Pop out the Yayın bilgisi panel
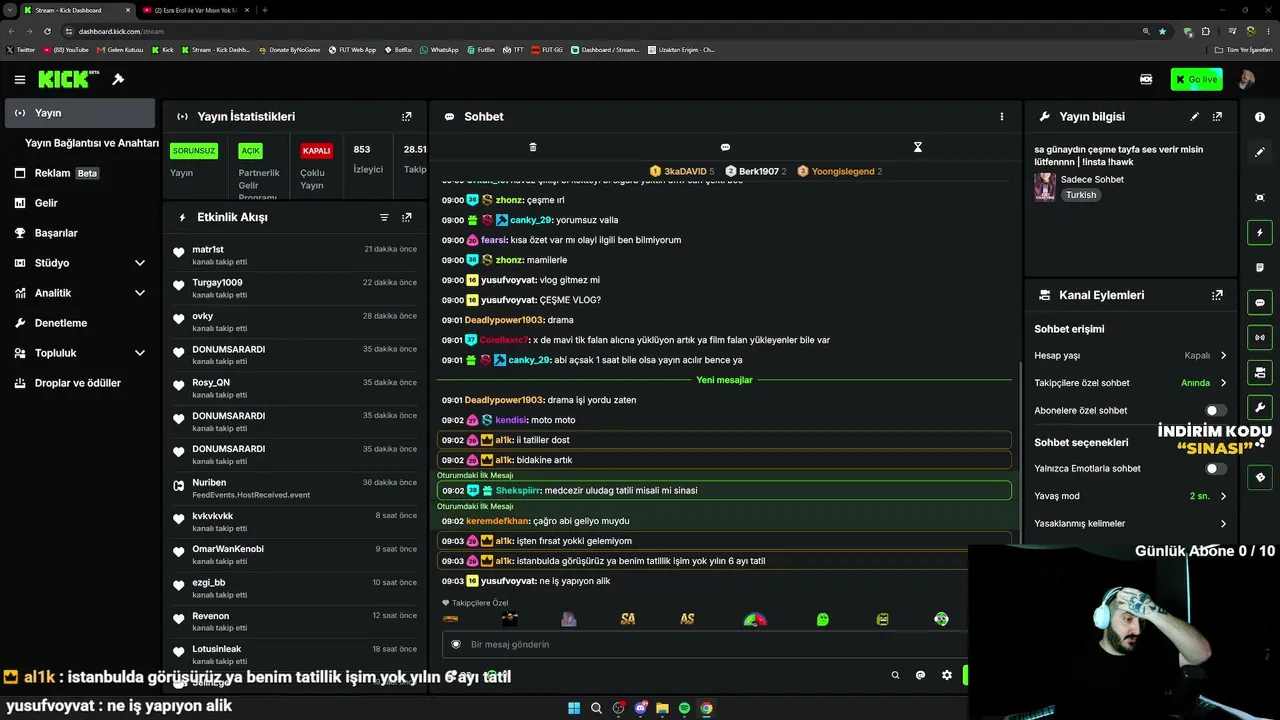Image resolution: width=1280 pixels, height=720 pixels. 1217,117
